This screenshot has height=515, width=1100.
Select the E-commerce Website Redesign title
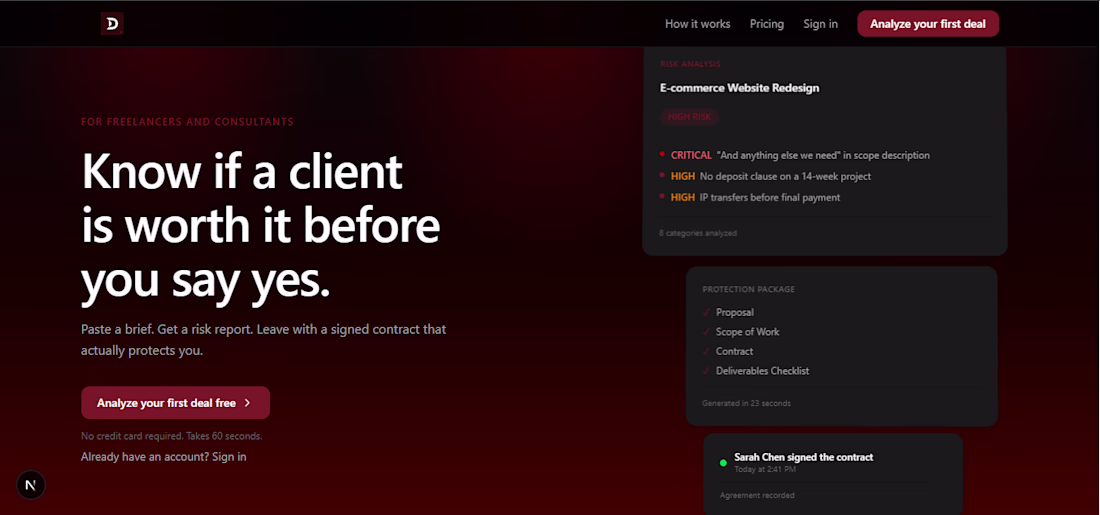click(739, 88)
